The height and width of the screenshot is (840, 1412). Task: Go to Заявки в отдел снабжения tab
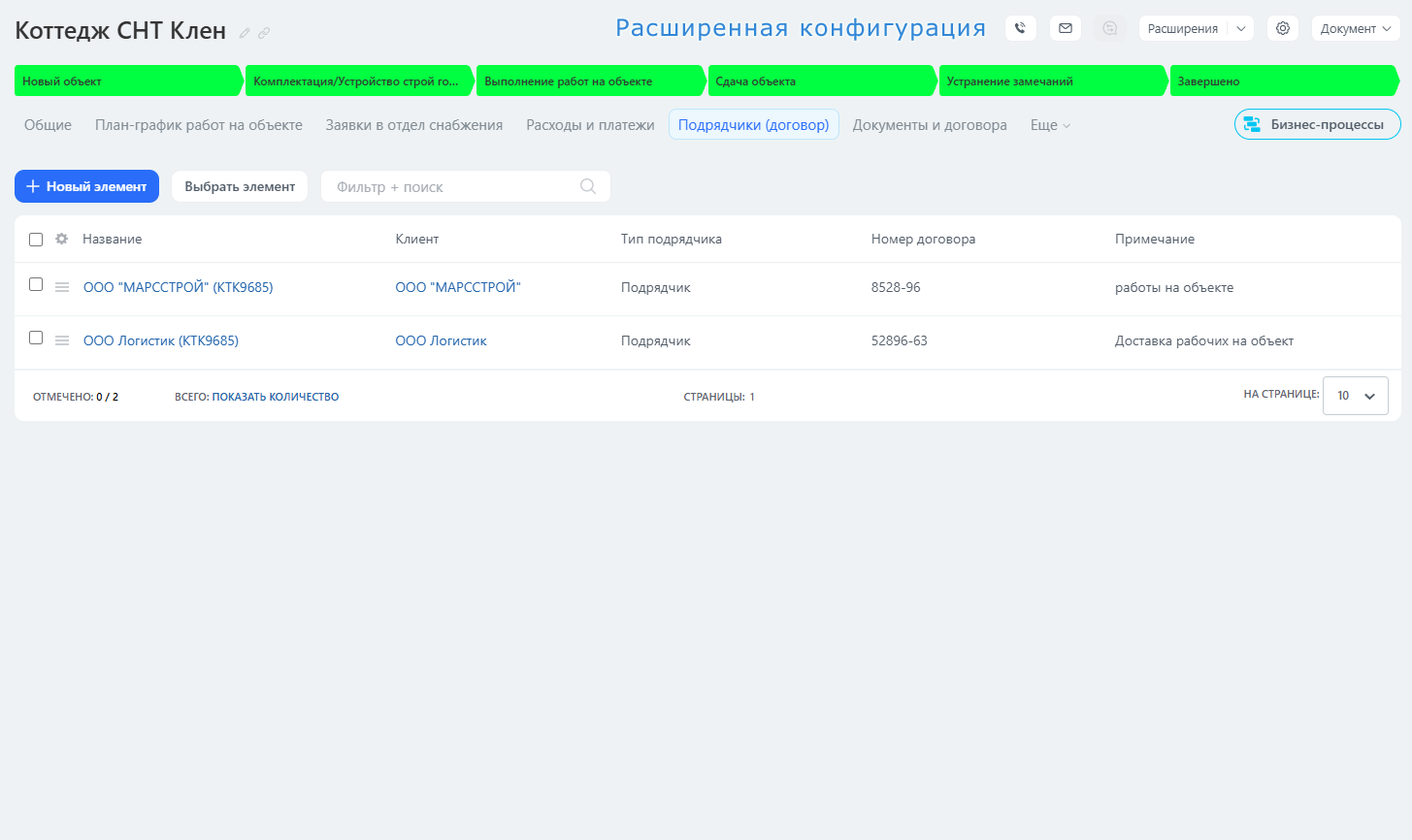414,125
